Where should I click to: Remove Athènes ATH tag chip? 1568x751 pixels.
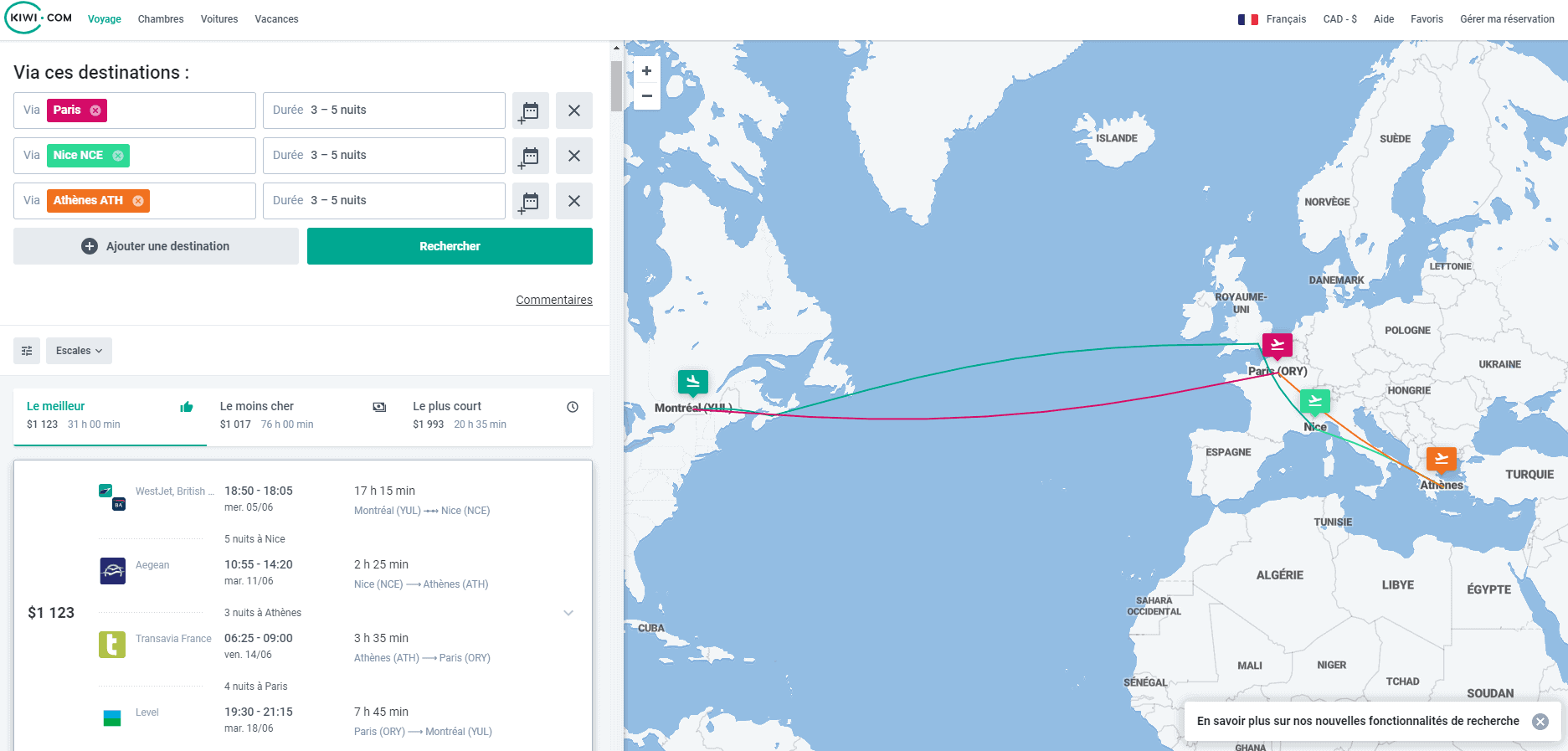(138, 201)
